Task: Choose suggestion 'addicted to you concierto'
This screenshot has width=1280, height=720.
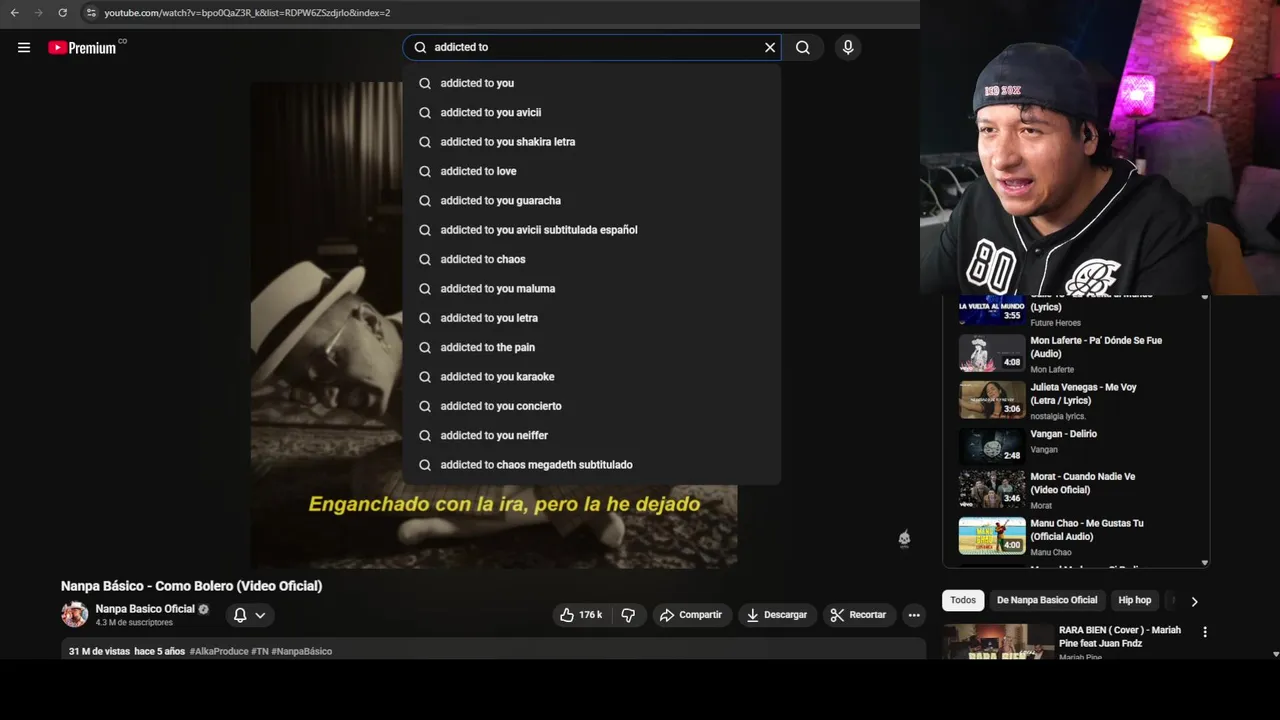Action: (592, 406)
